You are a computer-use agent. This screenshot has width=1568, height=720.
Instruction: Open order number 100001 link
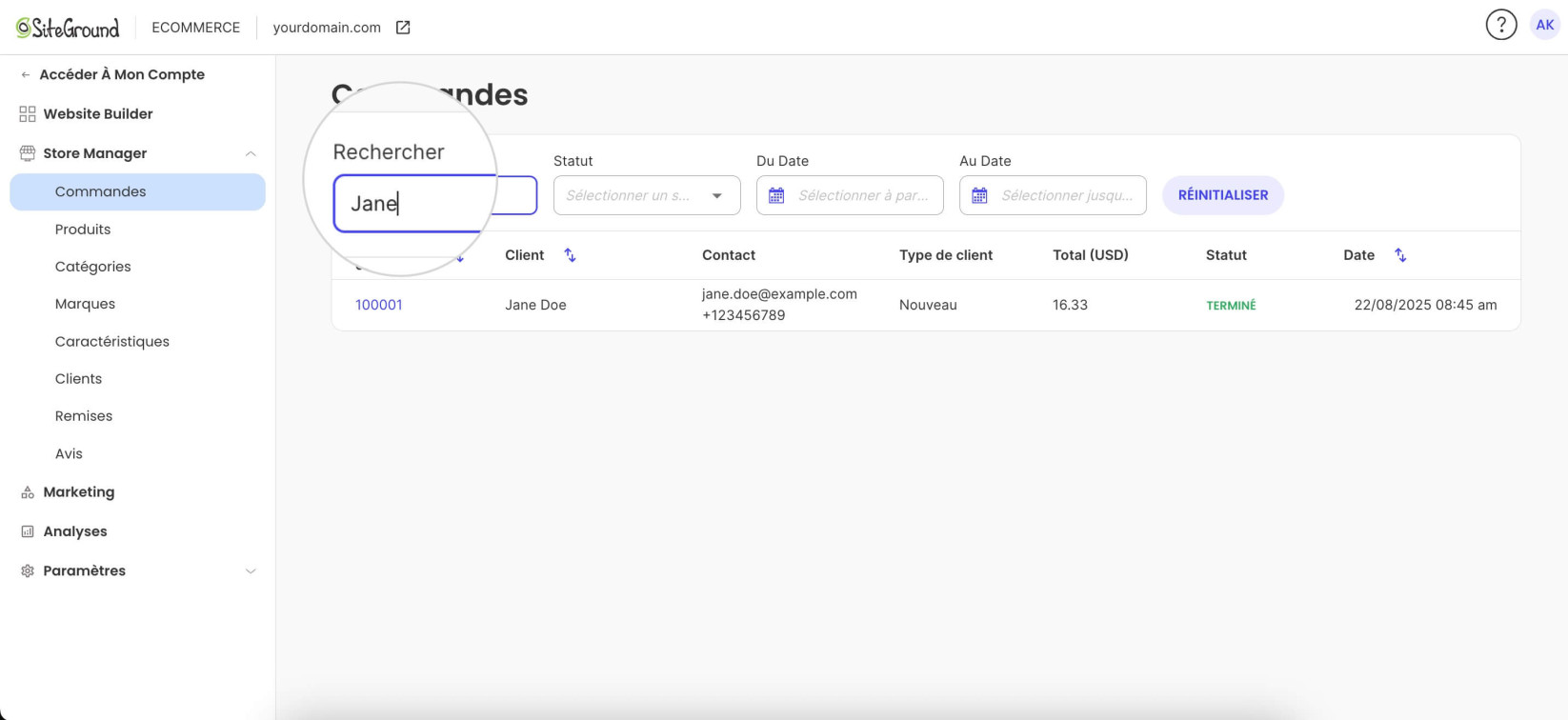point(379,305)
